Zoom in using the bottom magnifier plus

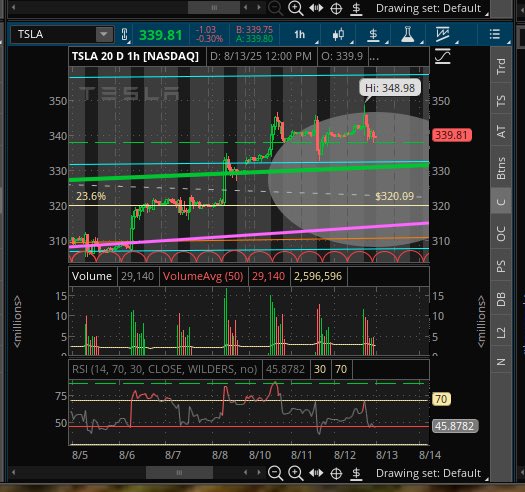click(296, 473)
